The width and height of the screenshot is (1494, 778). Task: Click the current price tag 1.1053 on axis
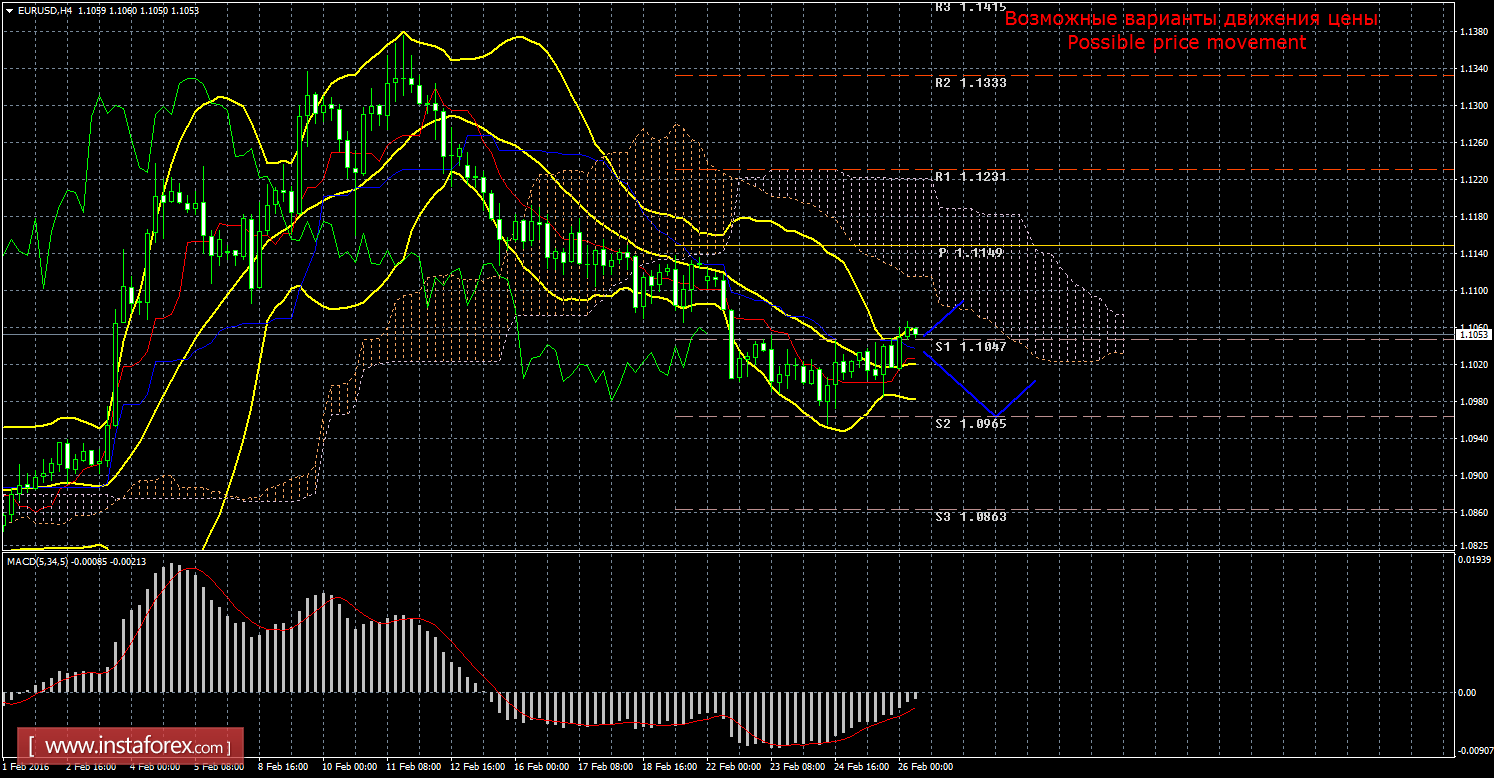pos(1471,335)
